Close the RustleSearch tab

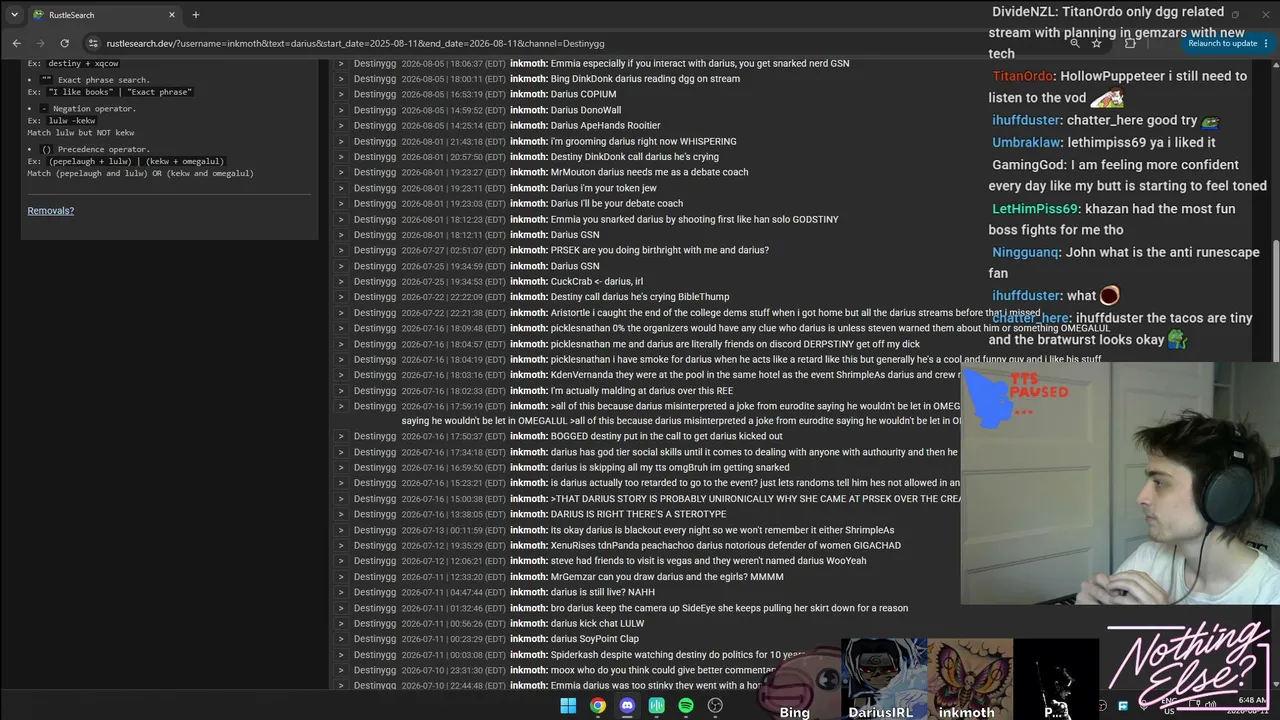click(172, 15)
